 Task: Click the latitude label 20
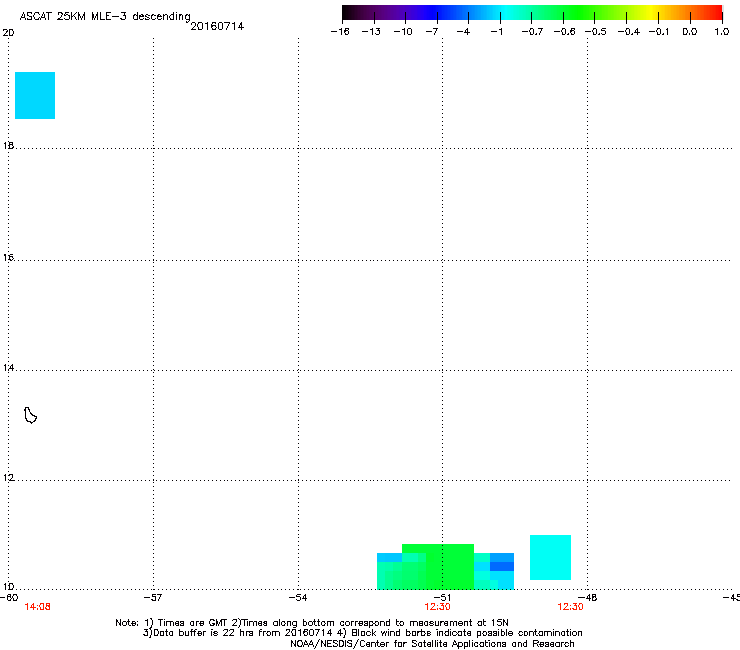click(x=8, y=33)
